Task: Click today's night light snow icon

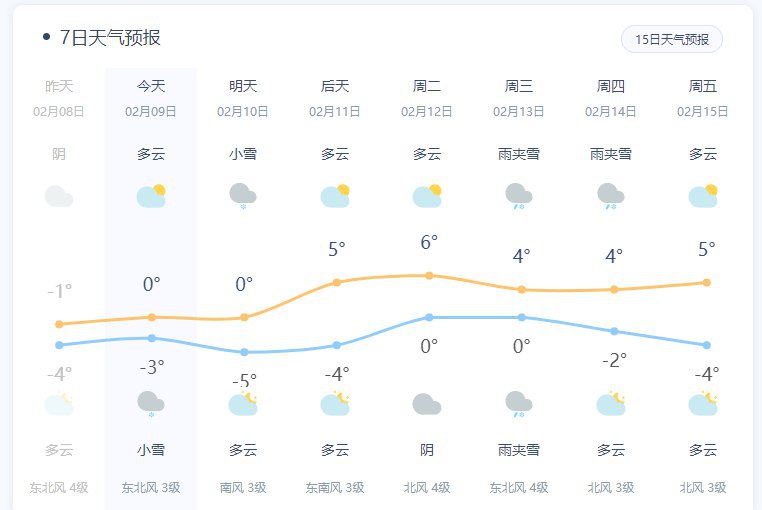Action: click(x=151, y=404)
